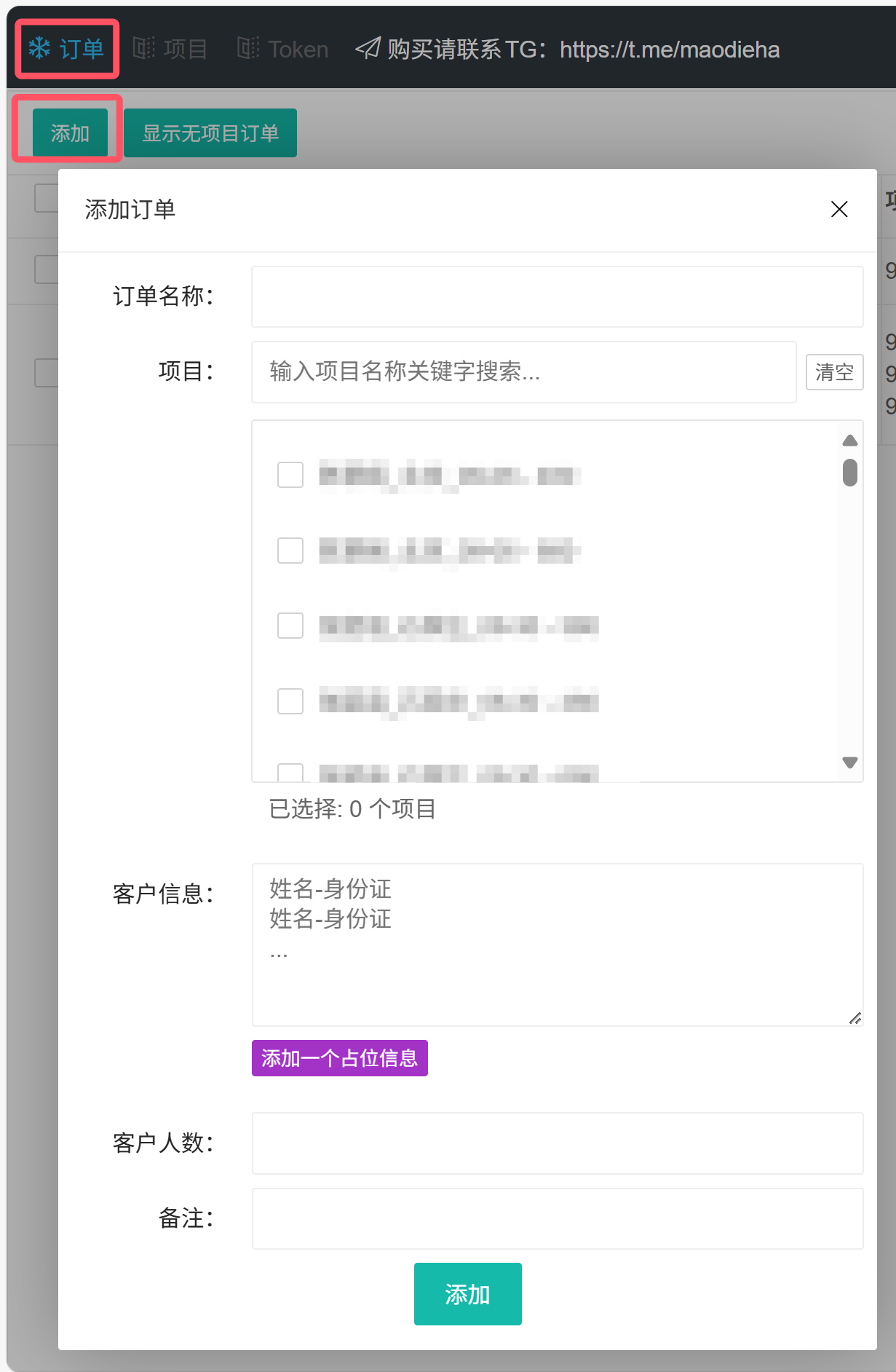This screenshot has height=1372, width=896.
Task: Select the third project checkbox
Action: 290,626
